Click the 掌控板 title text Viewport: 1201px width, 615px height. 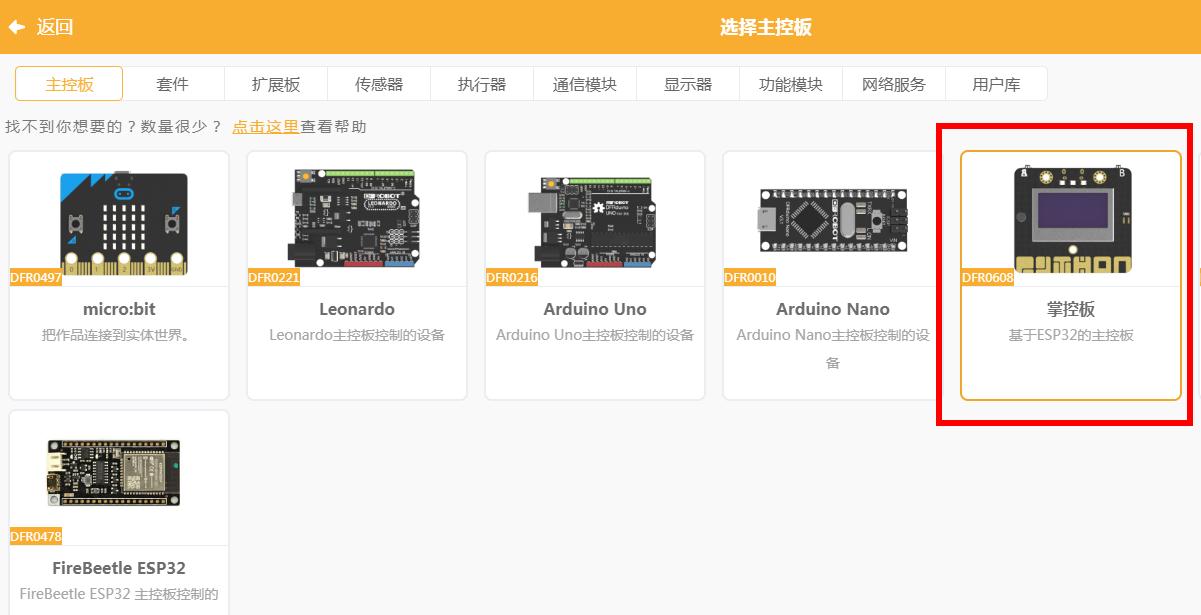click(x=1071, y=309)
